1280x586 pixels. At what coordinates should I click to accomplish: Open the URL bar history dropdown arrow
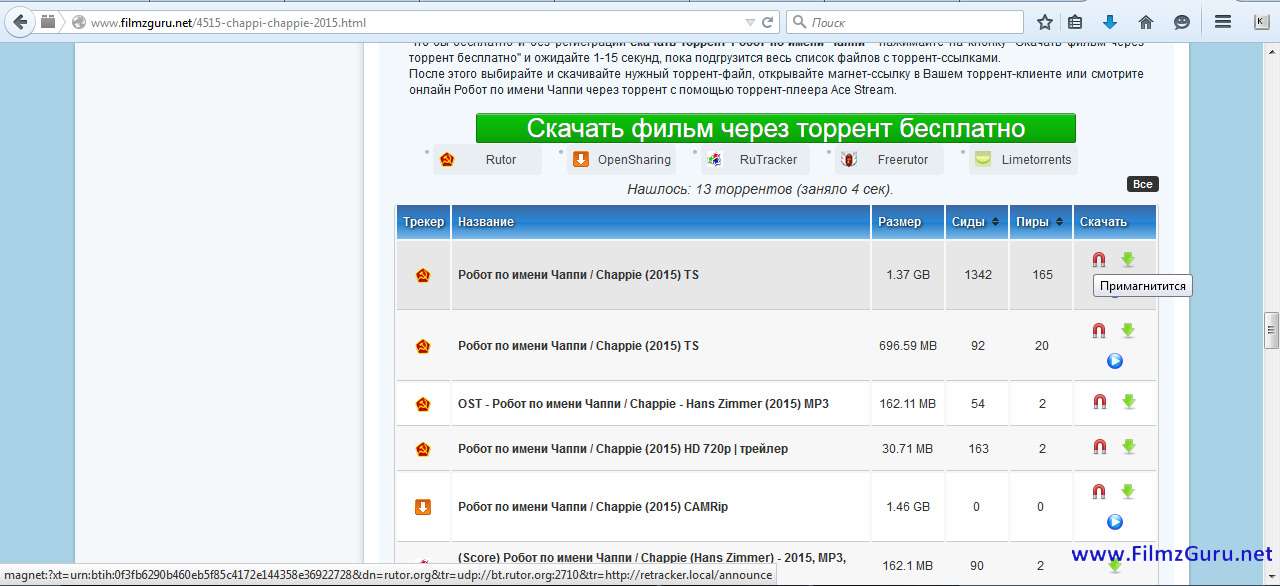tap(750, 22)
